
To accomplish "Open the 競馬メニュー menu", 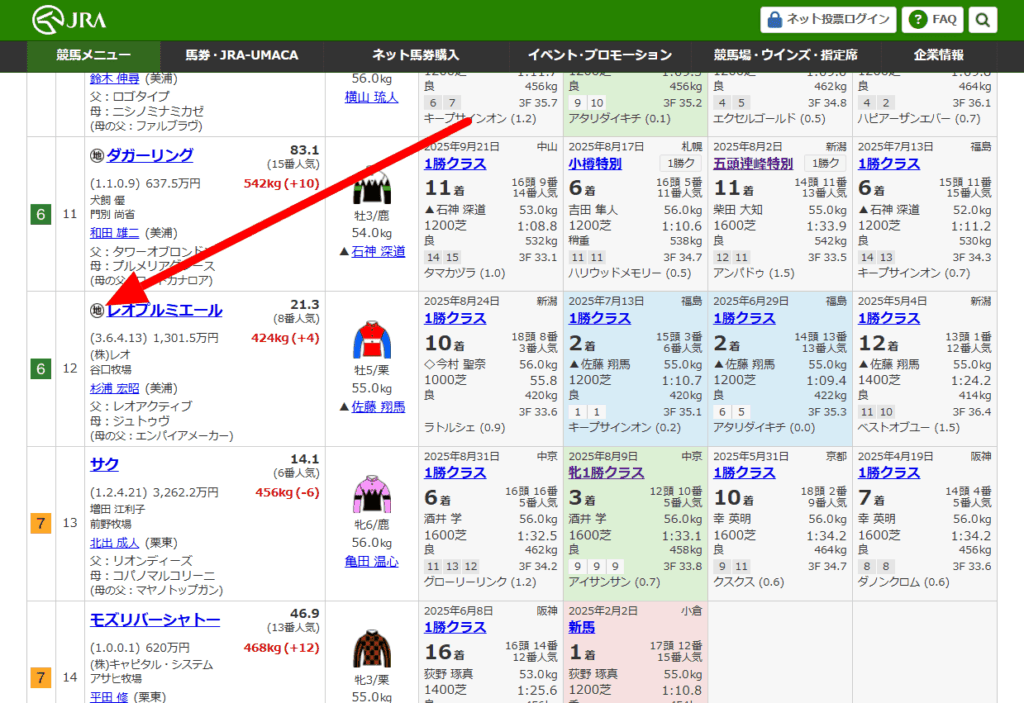I will point(93,55).
